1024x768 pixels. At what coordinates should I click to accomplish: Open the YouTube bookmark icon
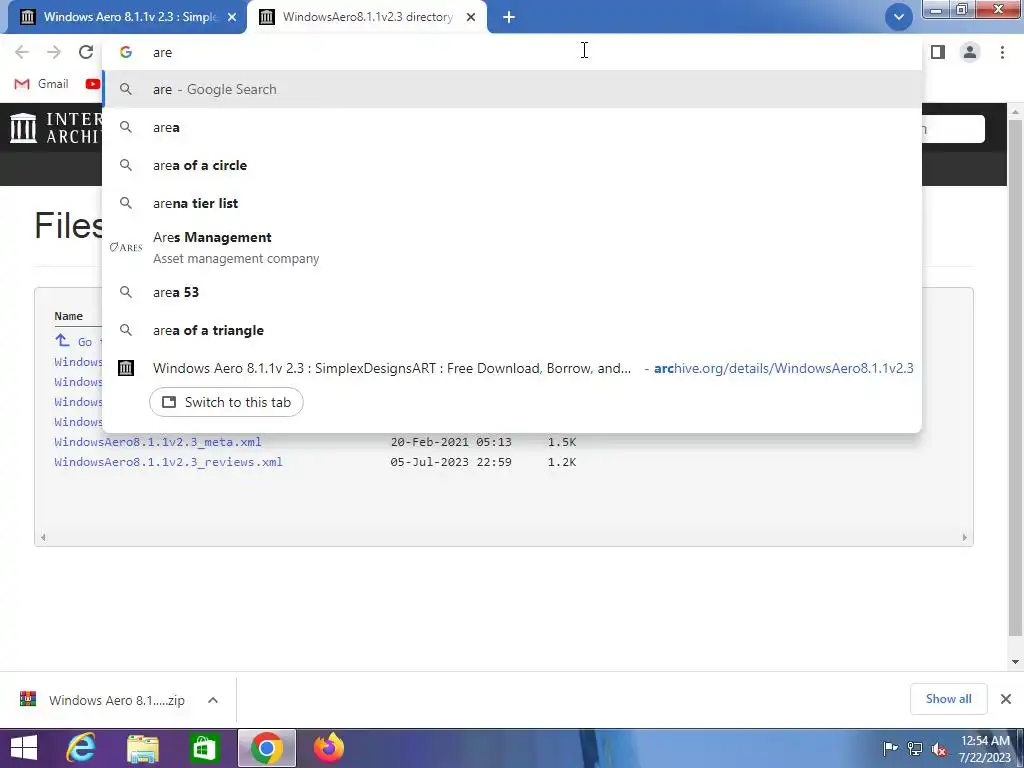pos(93,84)
